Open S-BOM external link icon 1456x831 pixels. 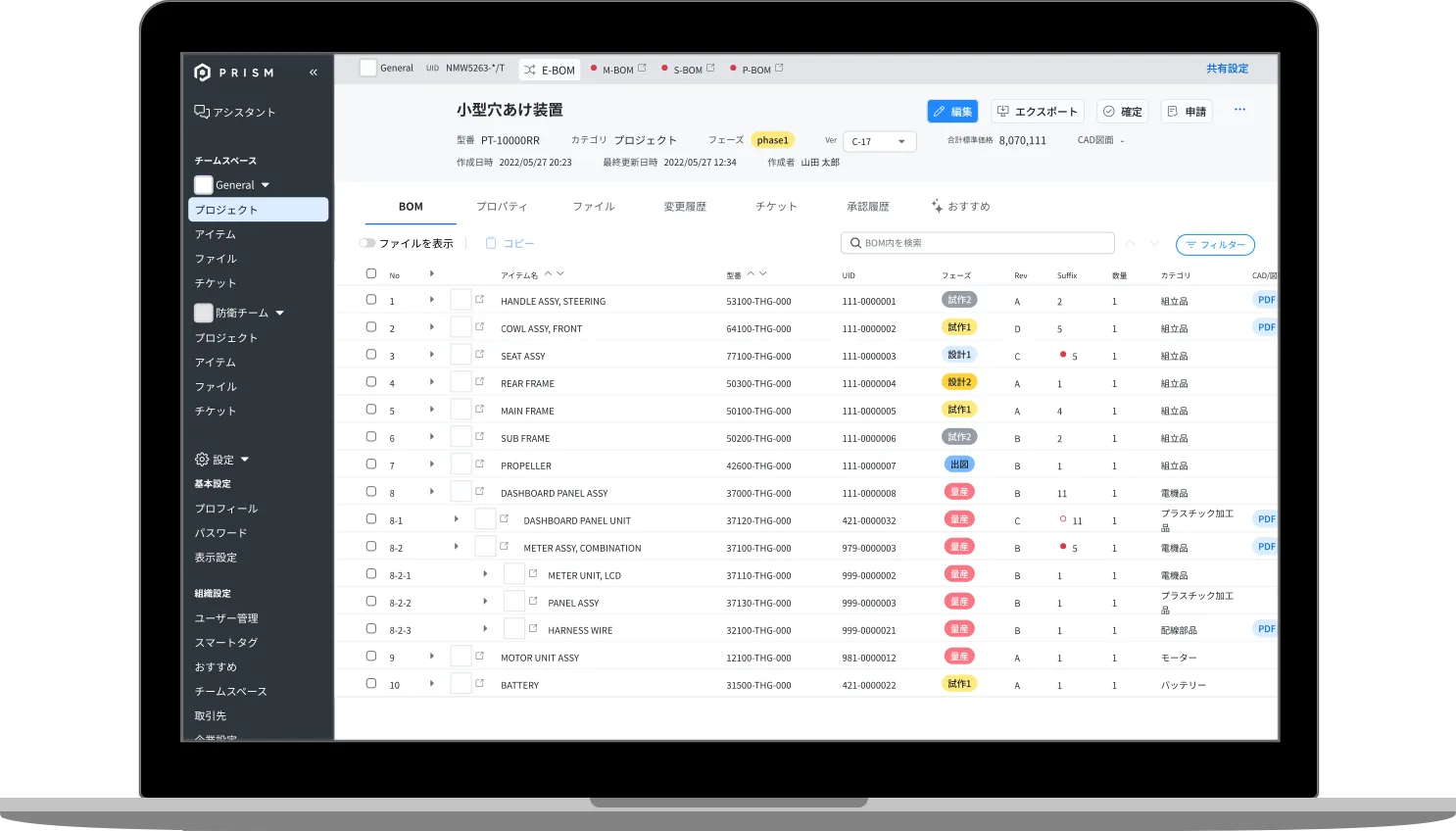711,69
